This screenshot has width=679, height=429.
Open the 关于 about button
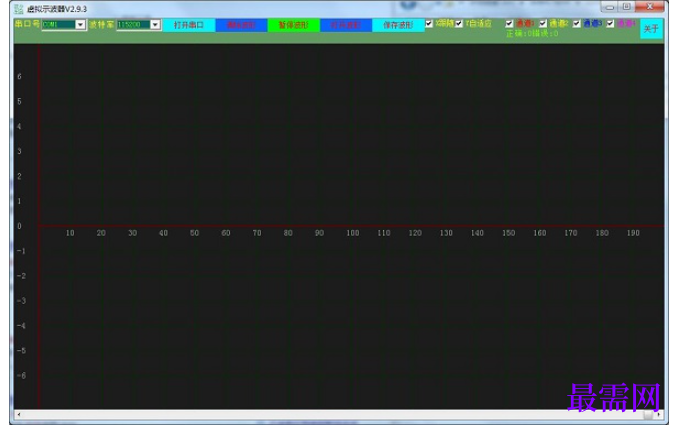pos(651,29)
